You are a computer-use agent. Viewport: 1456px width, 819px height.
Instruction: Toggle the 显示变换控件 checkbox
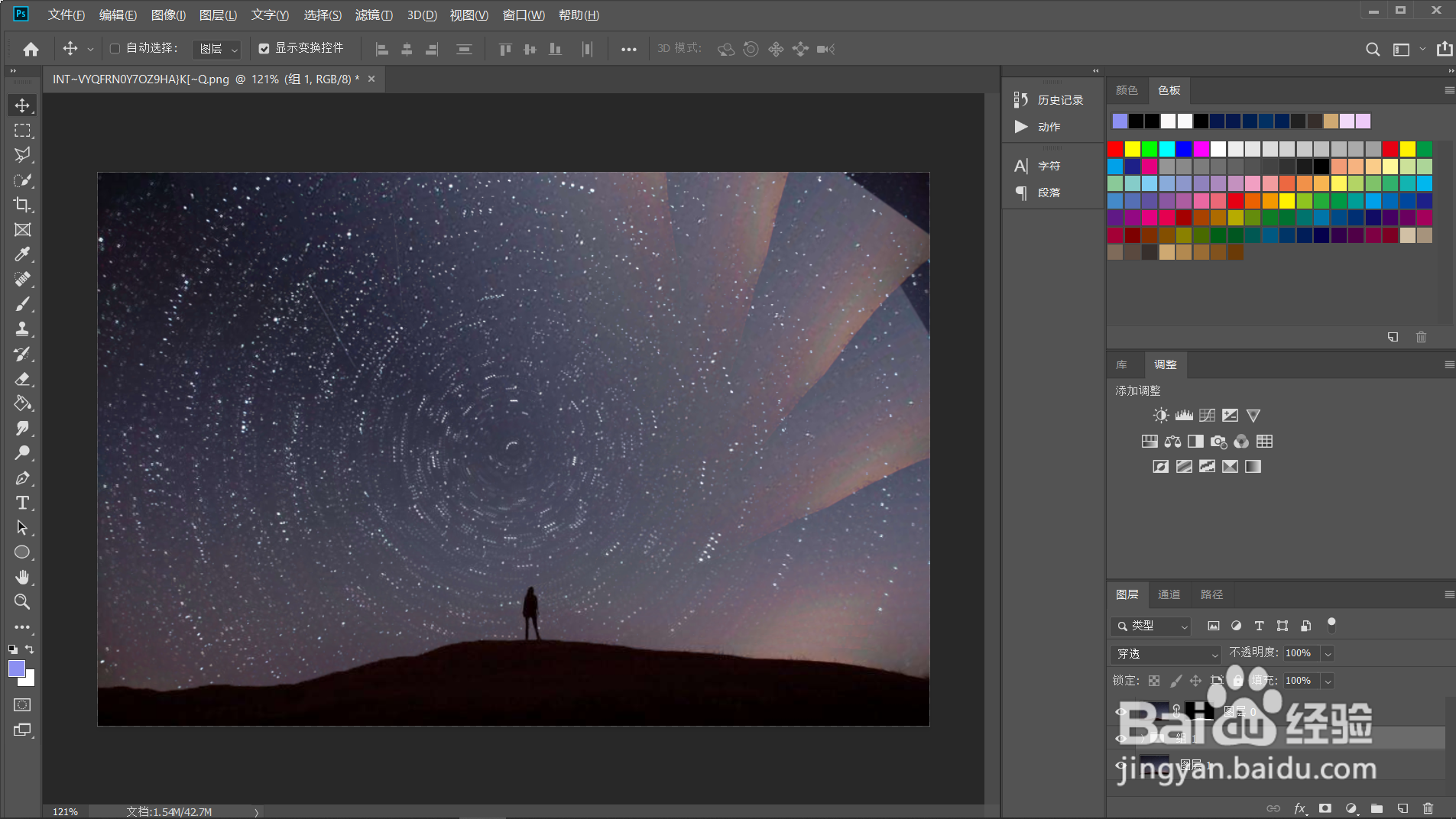click(x=264, y=49)
